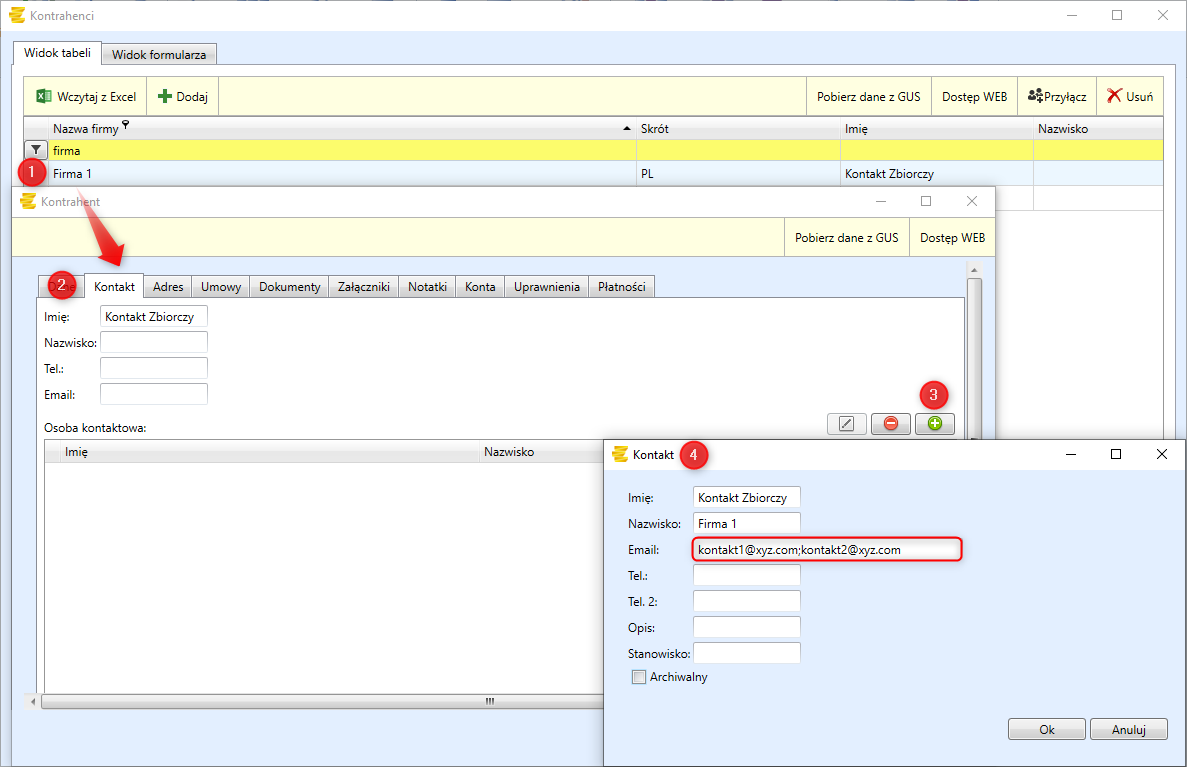Click the Przyłącz users icon
This screenshot has width=1187, height=767.
1035,97
